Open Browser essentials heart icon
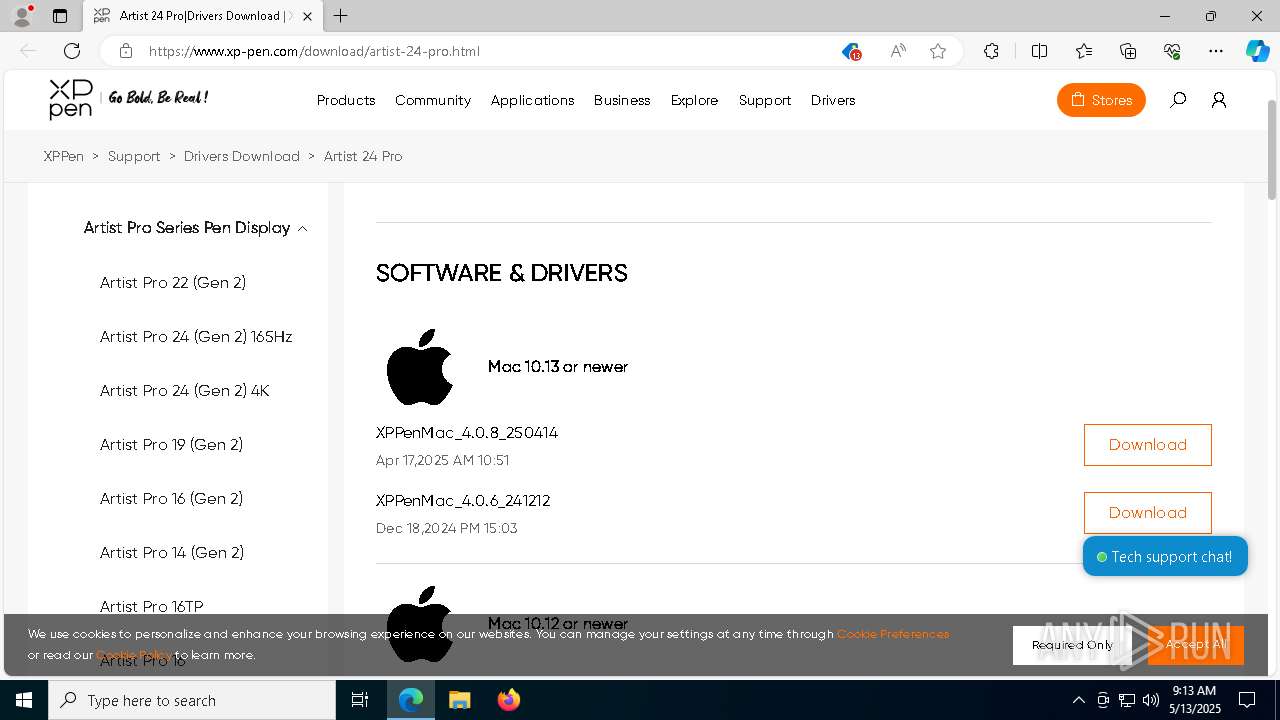This screenshot has width=1280, height=720. point(1172,51)
